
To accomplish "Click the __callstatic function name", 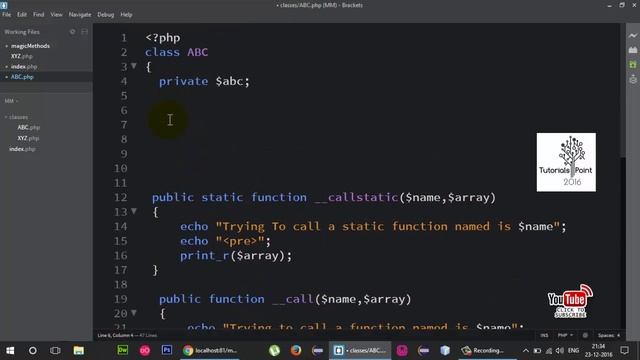I will 356,198.
